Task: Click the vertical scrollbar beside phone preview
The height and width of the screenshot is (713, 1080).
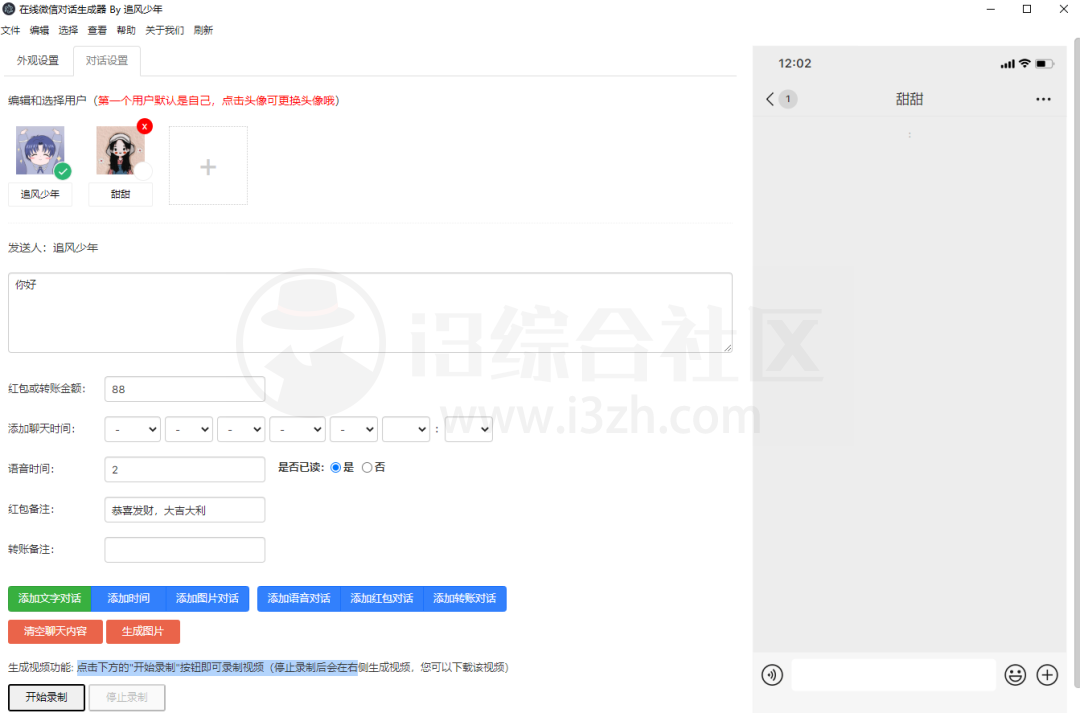Action: [1077, 362]
